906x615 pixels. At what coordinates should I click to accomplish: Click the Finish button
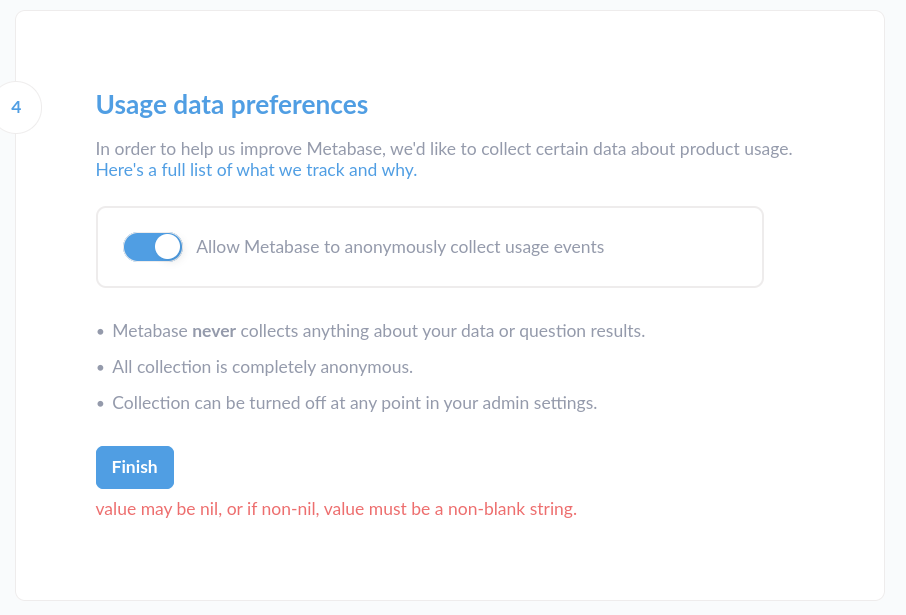coord(134,467)
